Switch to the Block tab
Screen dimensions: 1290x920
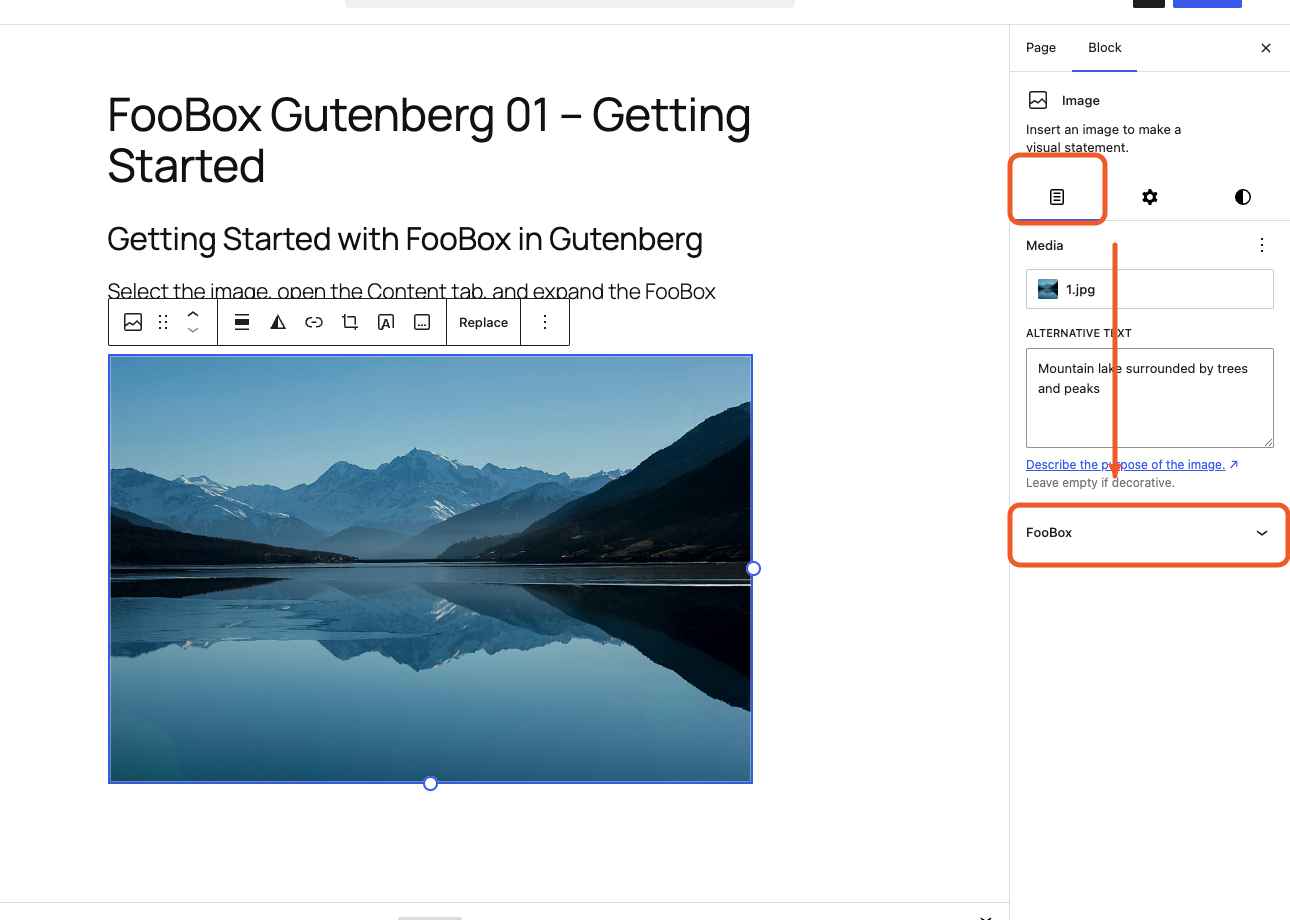pos(1105,48)
